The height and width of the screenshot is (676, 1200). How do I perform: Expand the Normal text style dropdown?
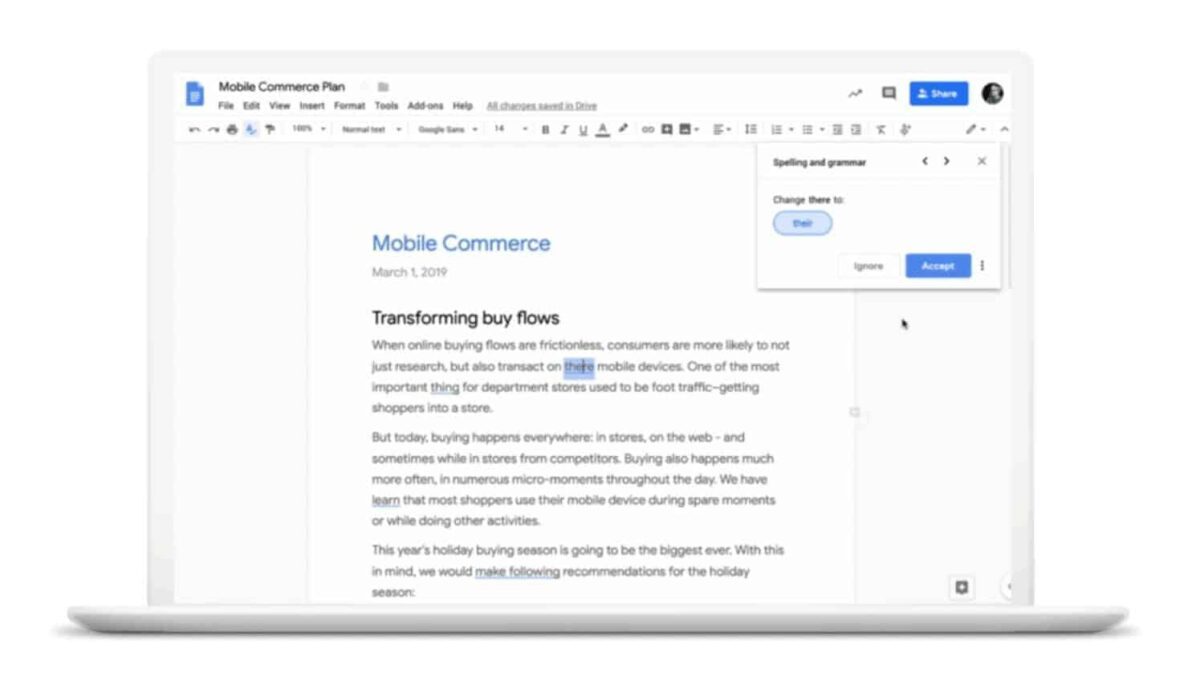[371, 129]
